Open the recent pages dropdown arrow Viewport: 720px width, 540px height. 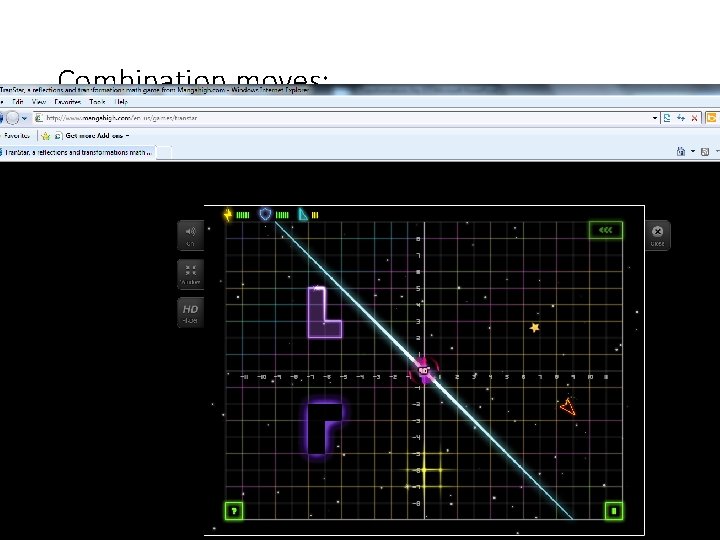click(24, 118)
